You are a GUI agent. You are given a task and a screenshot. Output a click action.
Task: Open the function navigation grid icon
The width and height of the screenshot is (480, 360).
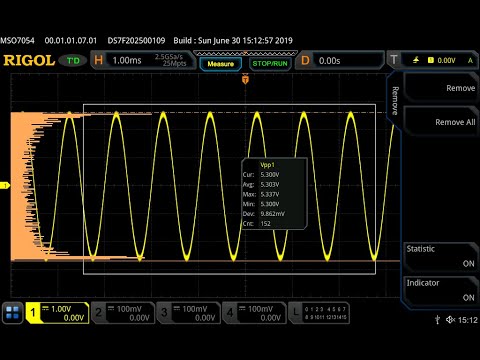pos(13,313)
